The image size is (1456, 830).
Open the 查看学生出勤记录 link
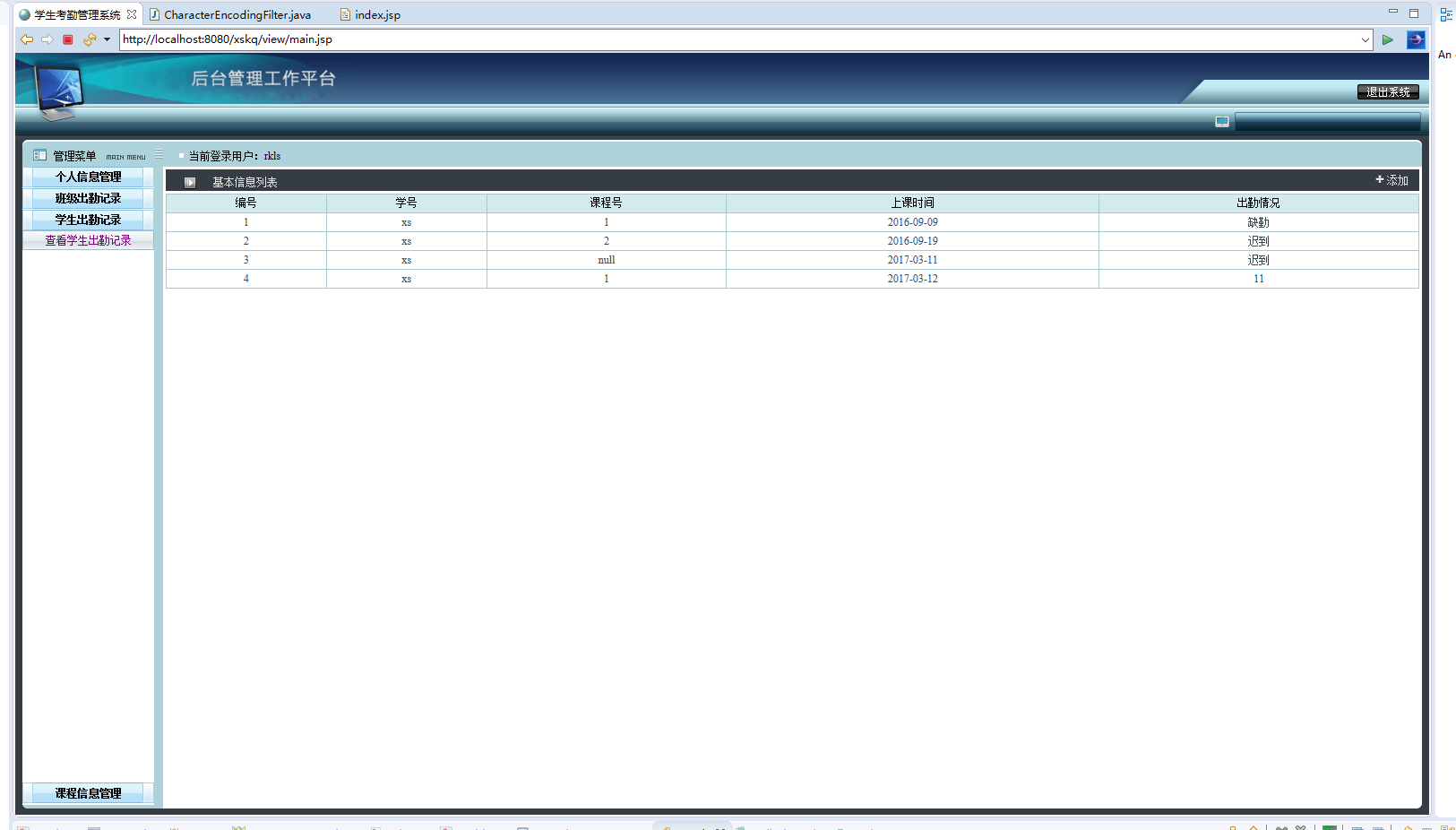88,240
